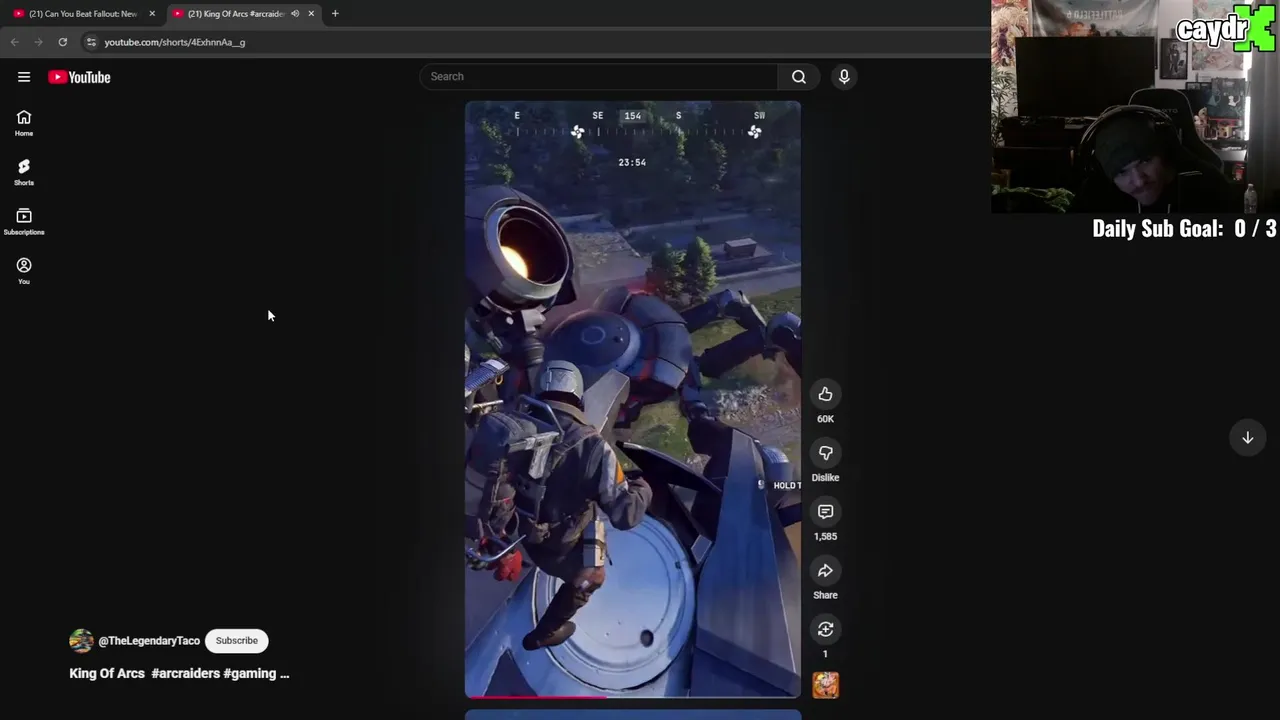Go back in browser history
This screenshot has width=1280, height=720.
14,42
